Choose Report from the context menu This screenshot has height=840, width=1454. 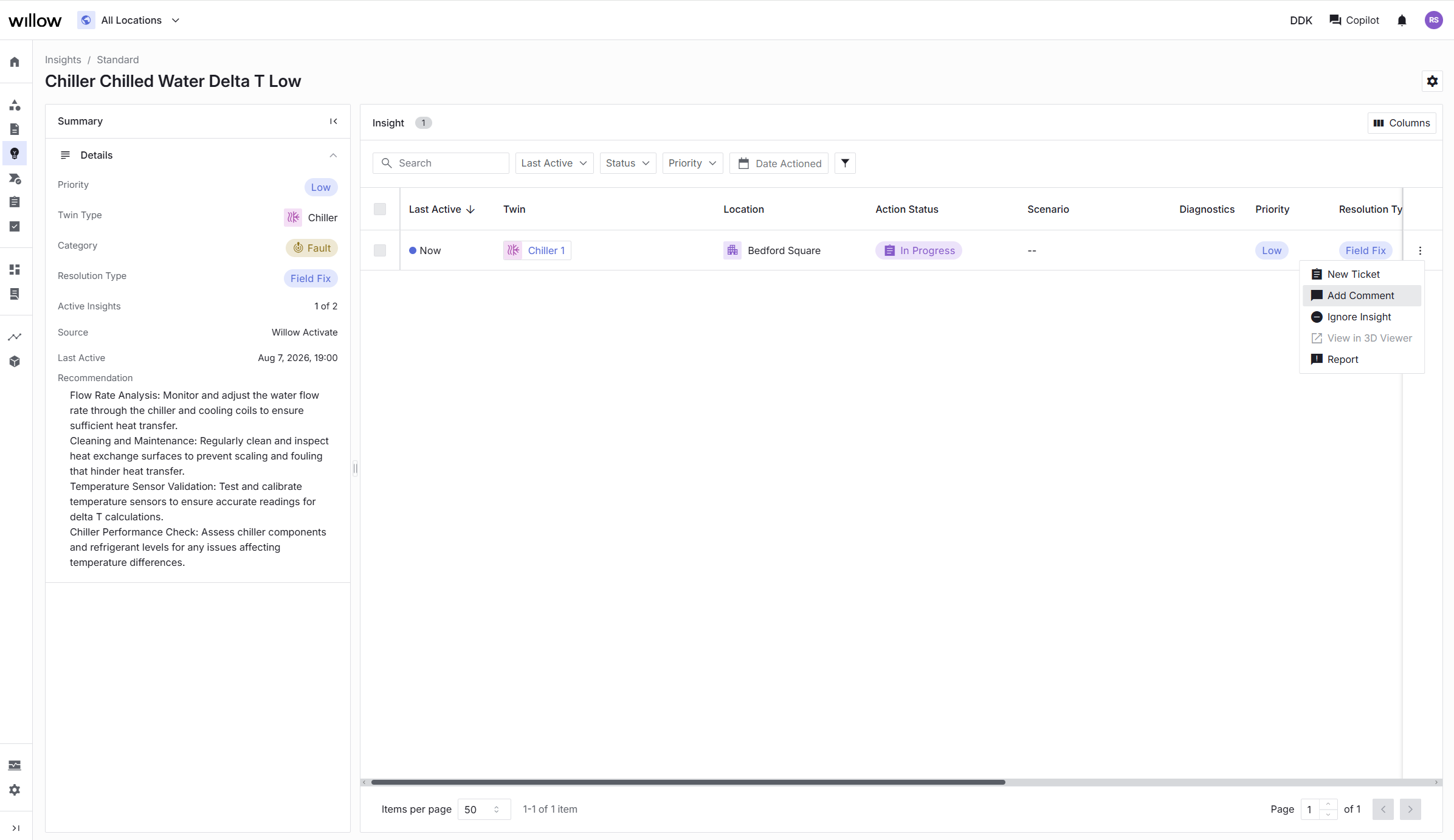(1362, 359)
